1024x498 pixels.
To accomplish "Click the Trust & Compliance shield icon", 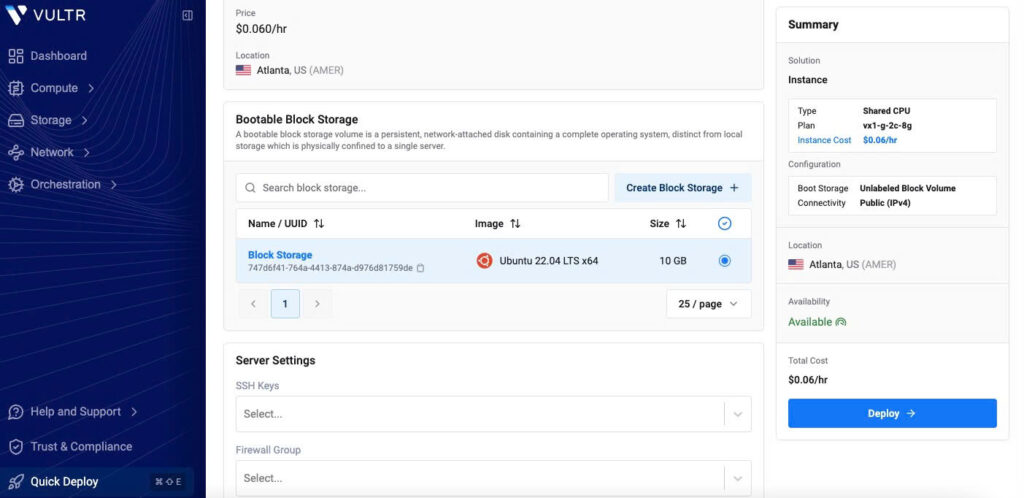I will pos(16,446).
